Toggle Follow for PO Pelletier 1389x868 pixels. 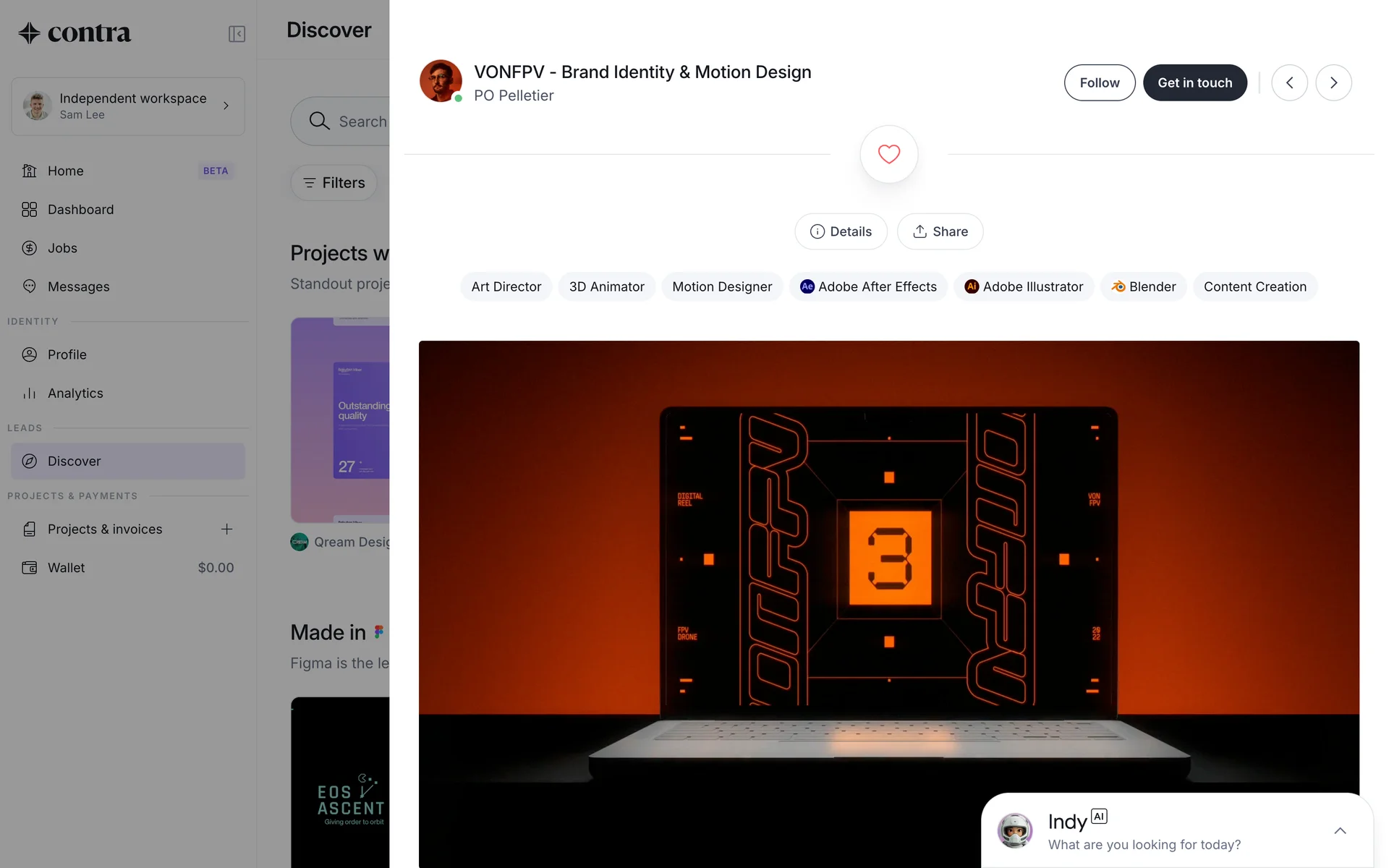[x=1099, y=82]
